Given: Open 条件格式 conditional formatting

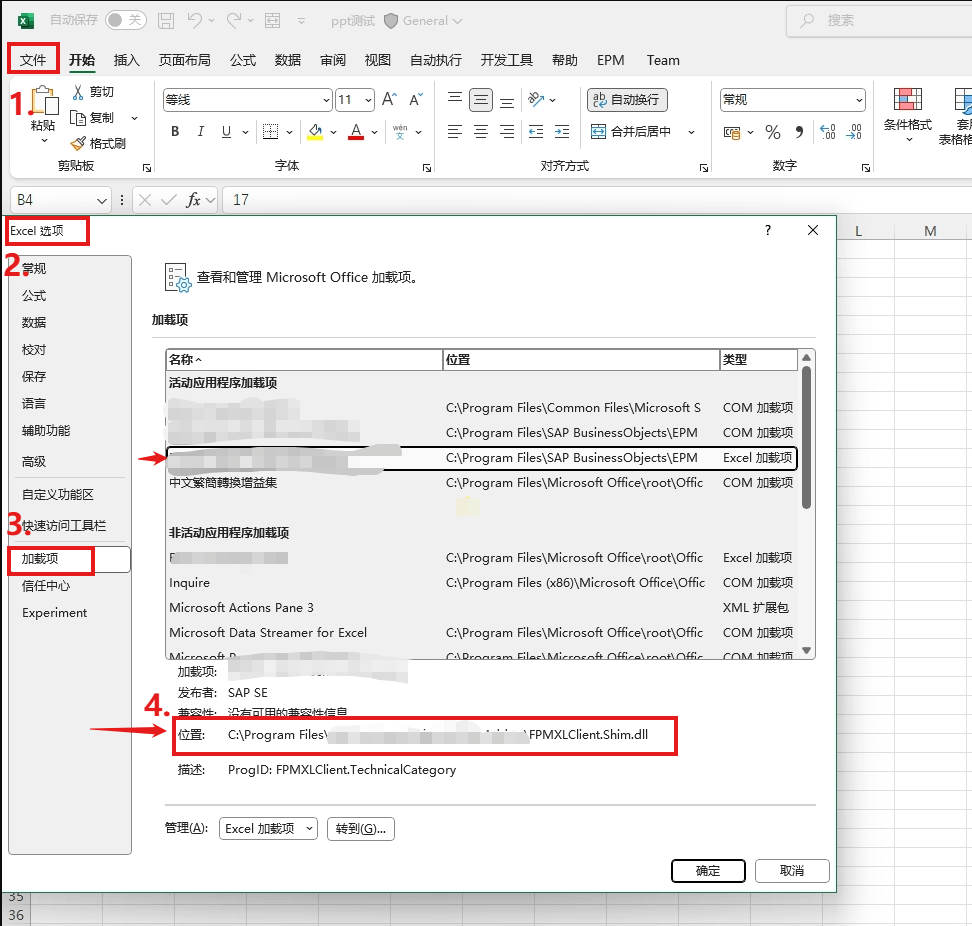Looking at the screenshot, I should [x=908, y=115].
